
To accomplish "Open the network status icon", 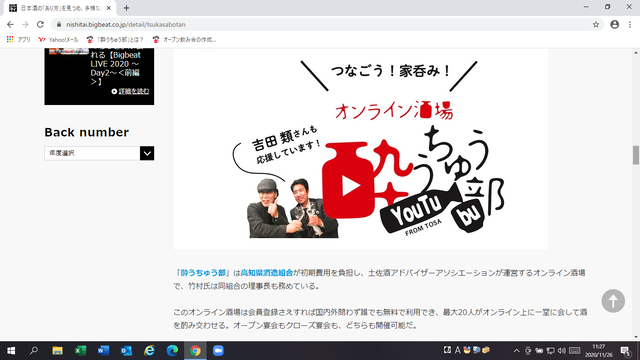I will (550, 351).
